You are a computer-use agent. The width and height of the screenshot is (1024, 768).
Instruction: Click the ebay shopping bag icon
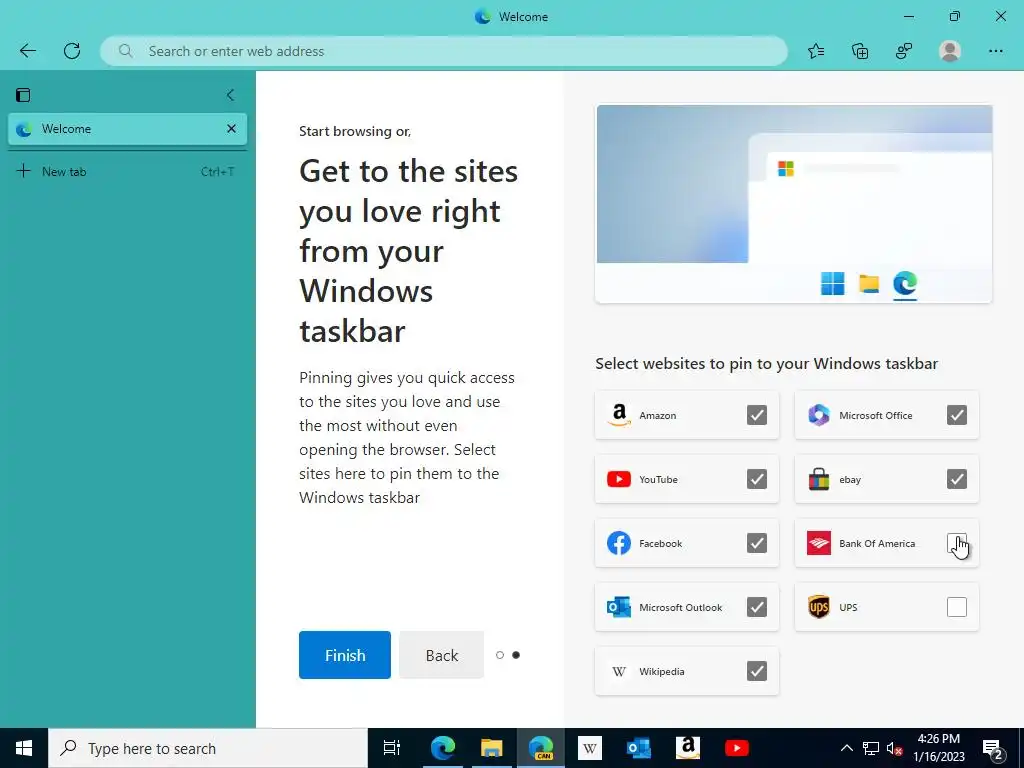819,479
